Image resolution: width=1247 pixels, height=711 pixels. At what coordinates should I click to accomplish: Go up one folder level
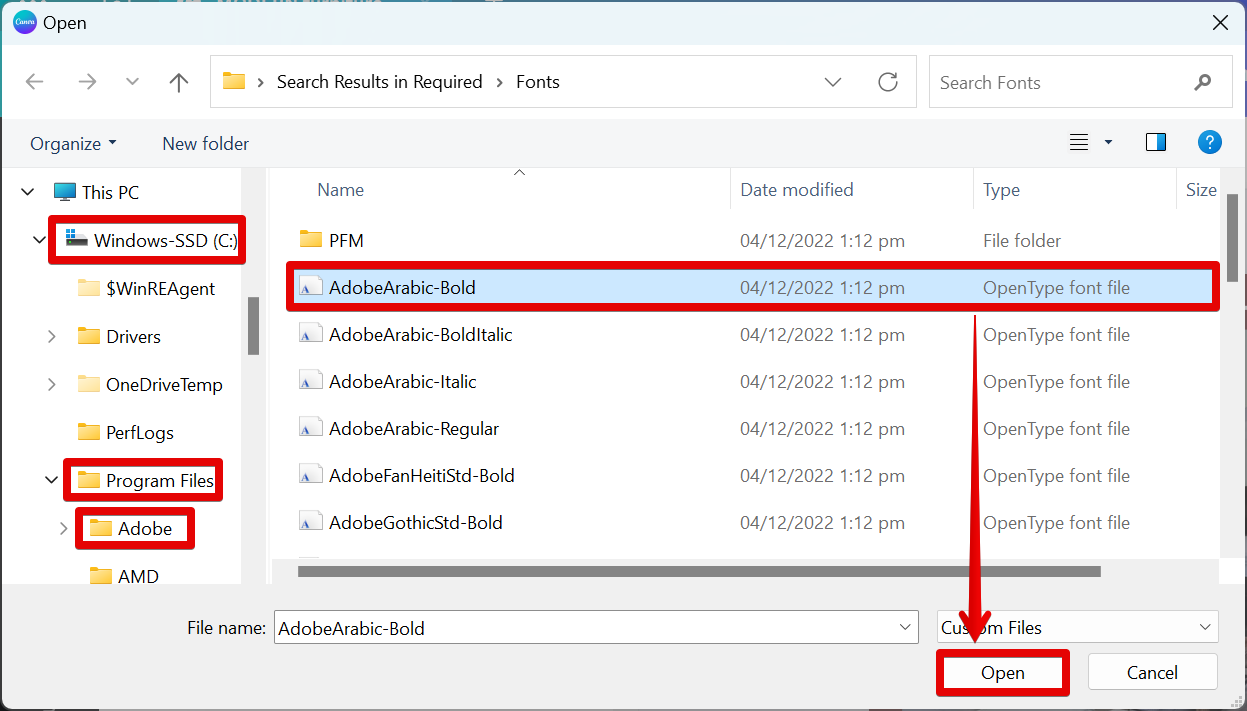coord(179,82)
